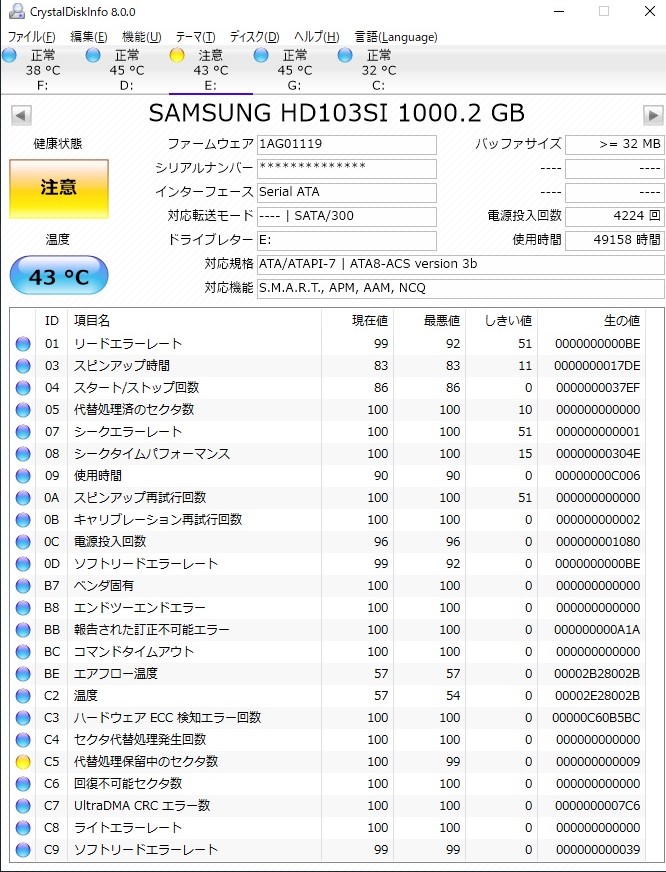Select disk D: 45 °C tab

[x=126, y=70]
